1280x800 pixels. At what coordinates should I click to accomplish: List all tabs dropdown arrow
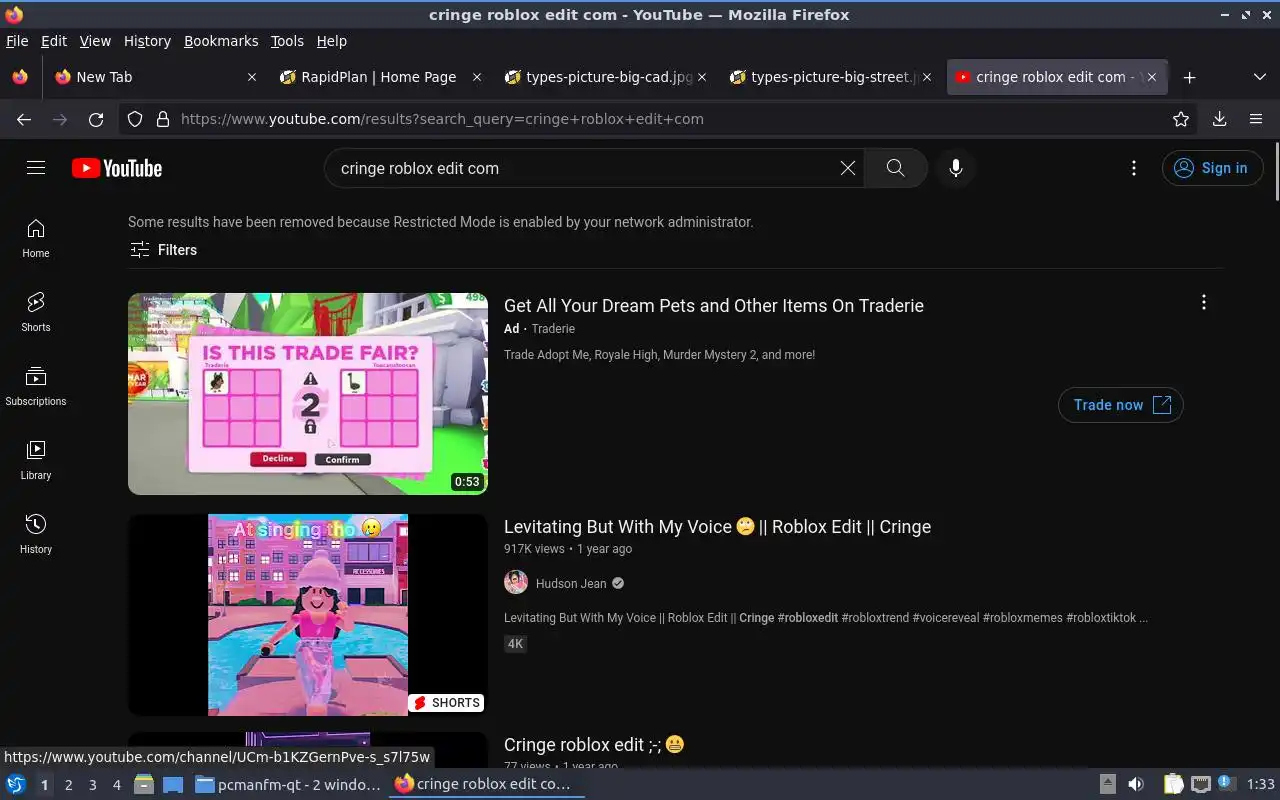1259,77
